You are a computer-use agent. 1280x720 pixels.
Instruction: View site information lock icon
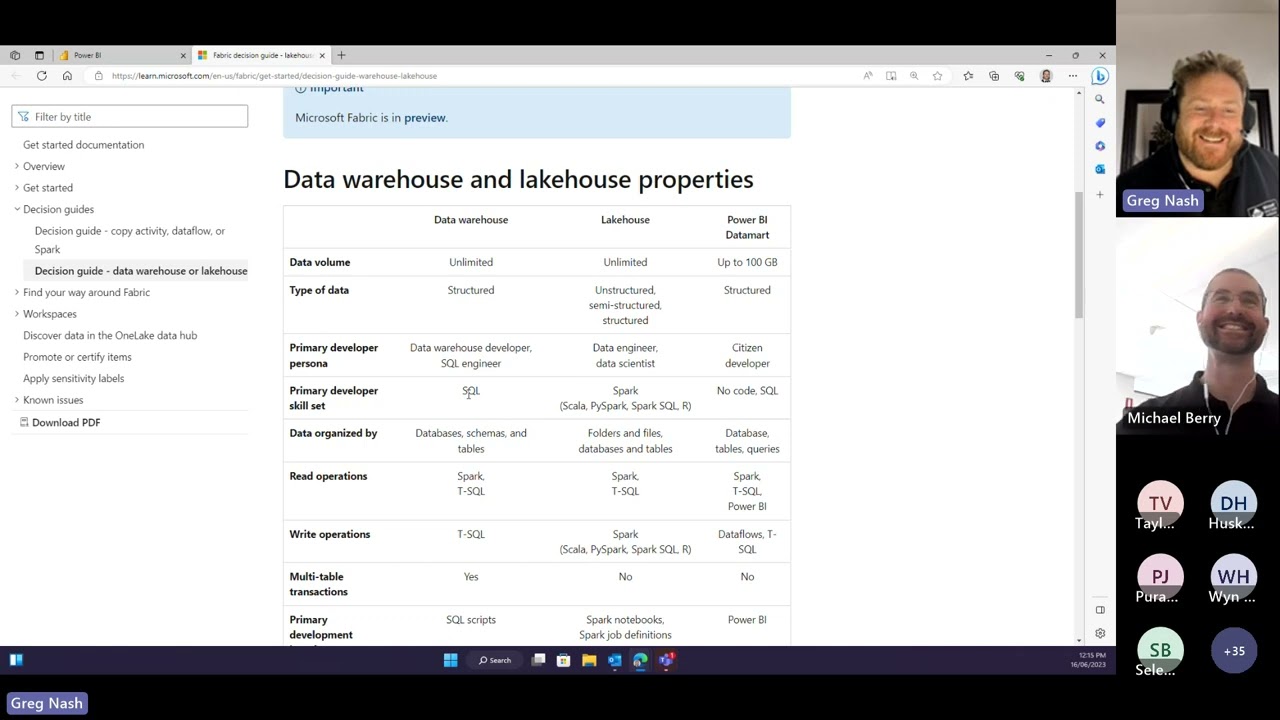tap(98, 76)
